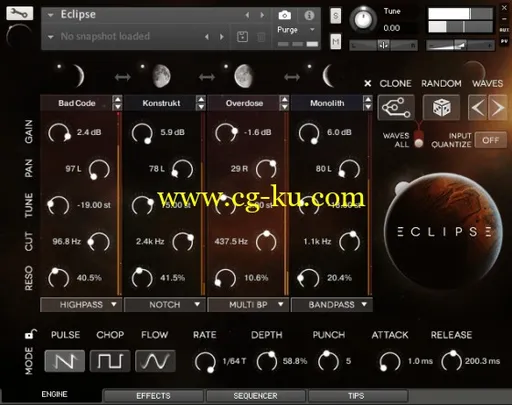Viewport: 512px width, 405px height.
Task: Open the NOTCH filter type dropdown
Action: pyautogui.click(x=165, y=305)
